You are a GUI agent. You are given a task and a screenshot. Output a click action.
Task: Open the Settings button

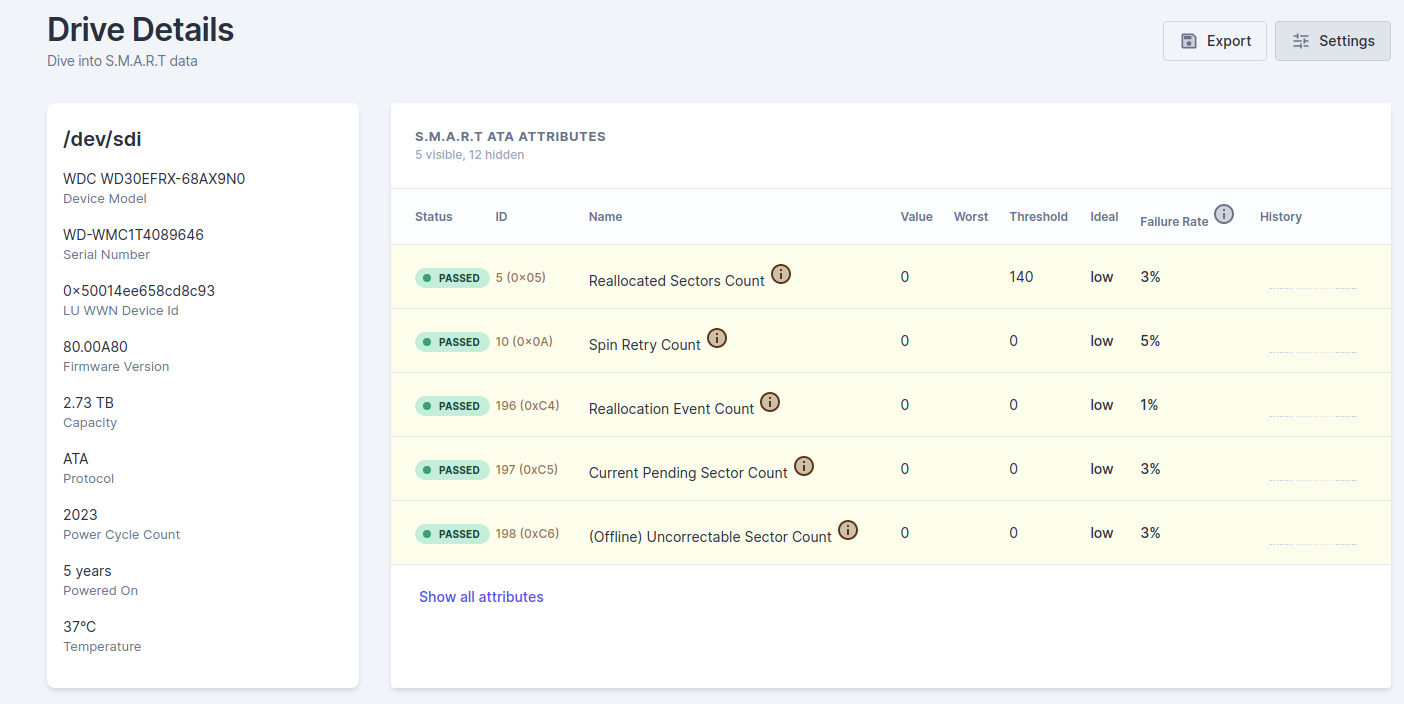[x=1333, y=41]
